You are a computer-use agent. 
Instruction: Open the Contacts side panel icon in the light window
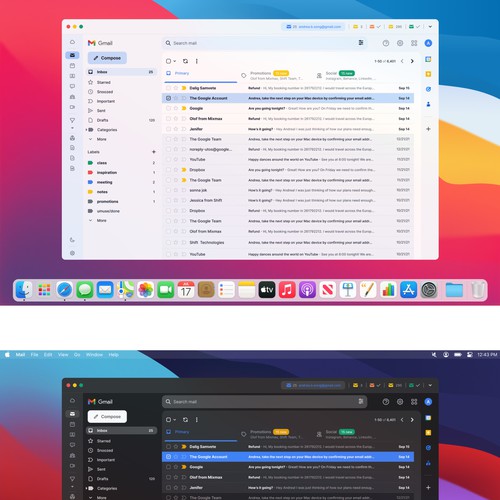pos(428,104)
